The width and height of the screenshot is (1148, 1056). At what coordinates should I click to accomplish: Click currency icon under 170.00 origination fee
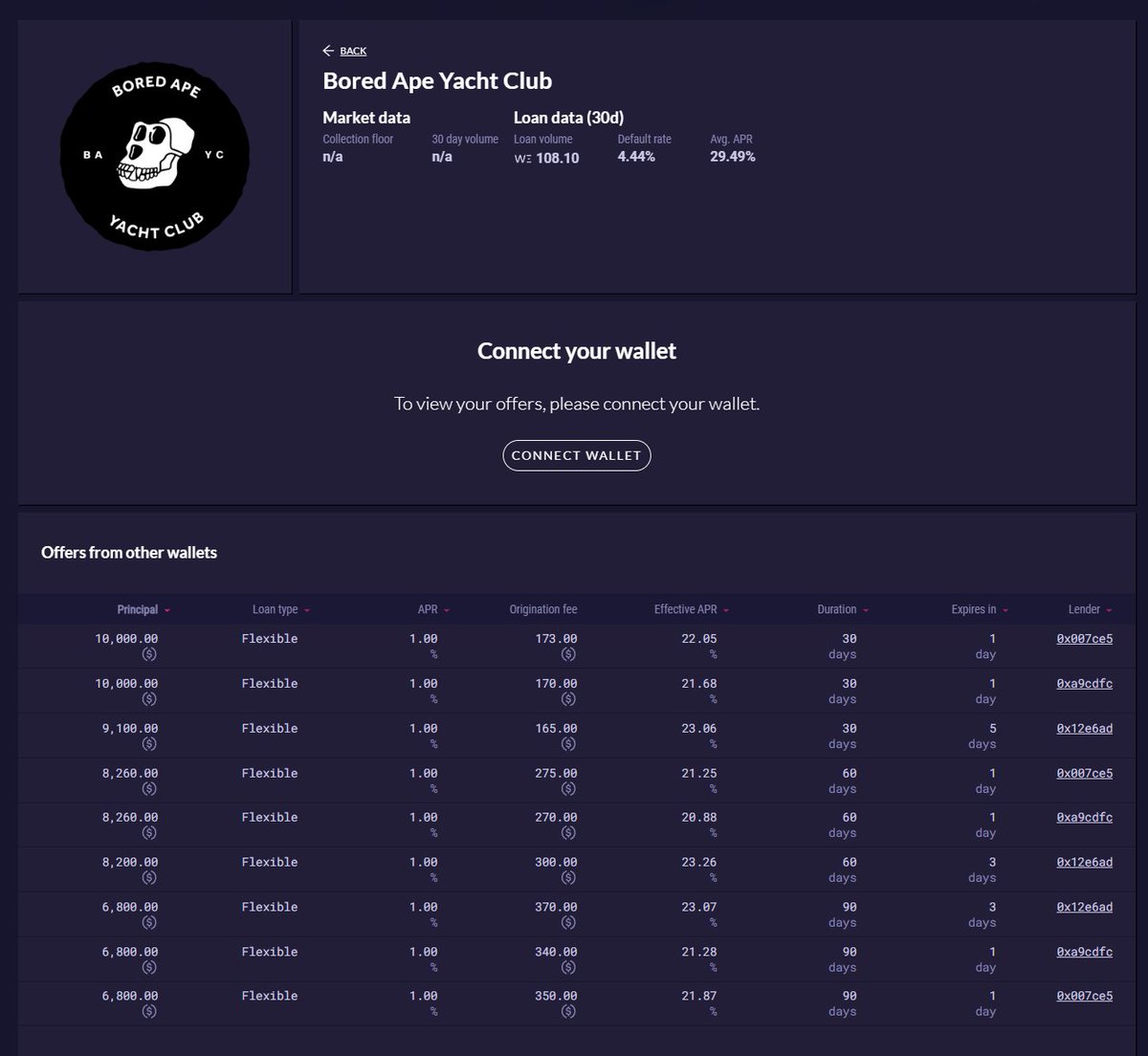pyautogui.click(x=568, y=699)
